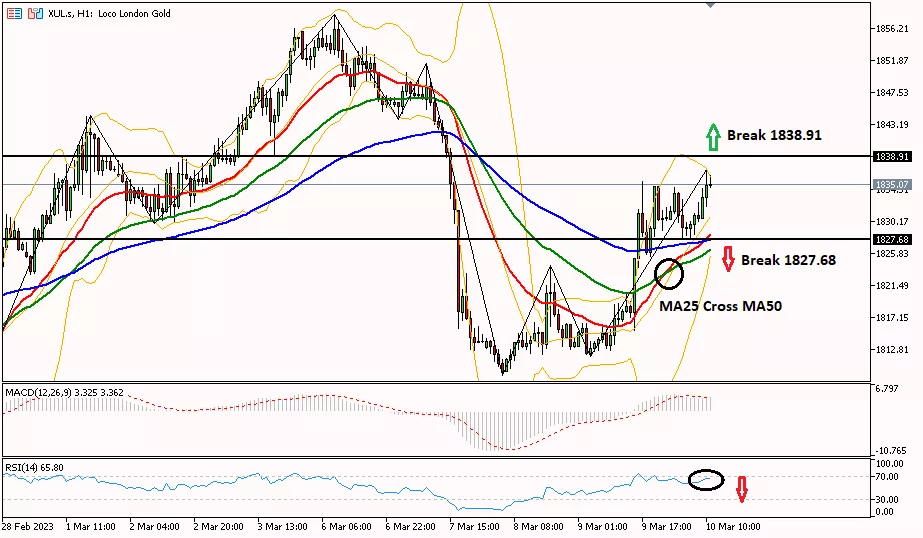Select the chart title 'XUL.s, H1: Loco London Gold'
Image resolution: width=923 pixels, height=538 pixels.
[109, 13]
